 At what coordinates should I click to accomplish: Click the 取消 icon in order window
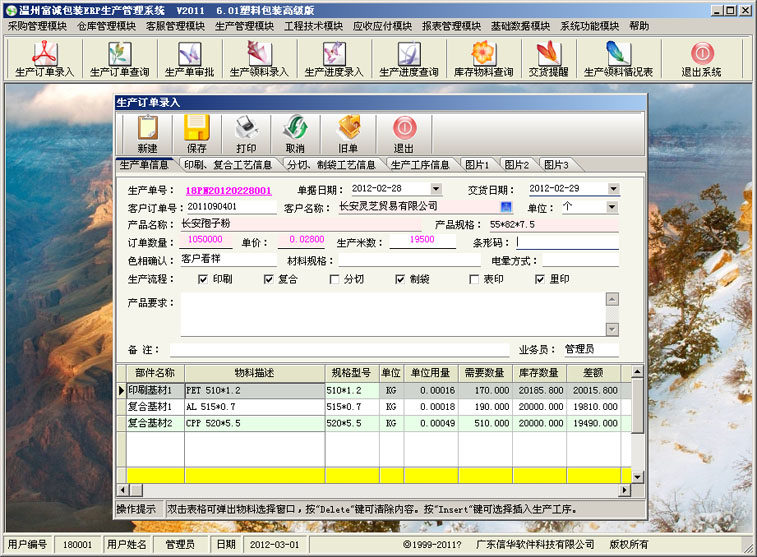tap(295, 134)
